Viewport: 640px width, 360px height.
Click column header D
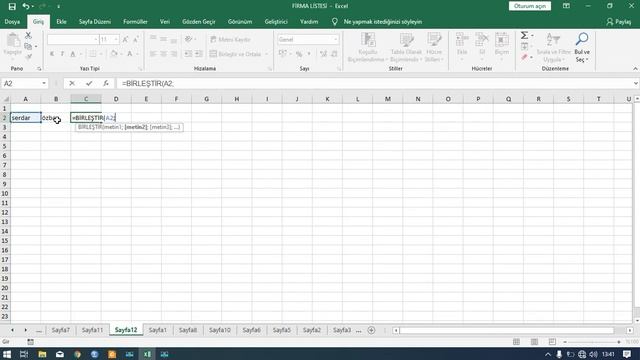tap(116, 99)
